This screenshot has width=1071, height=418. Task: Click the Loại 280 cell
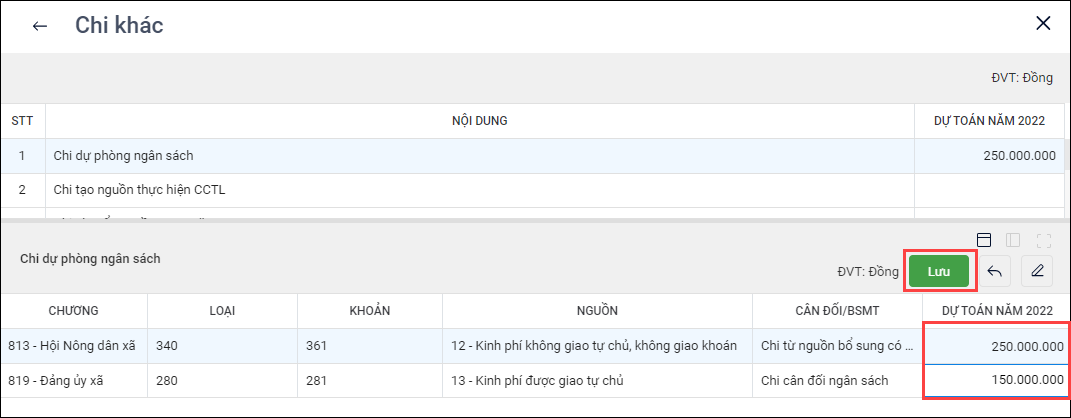tap(222, 380)
